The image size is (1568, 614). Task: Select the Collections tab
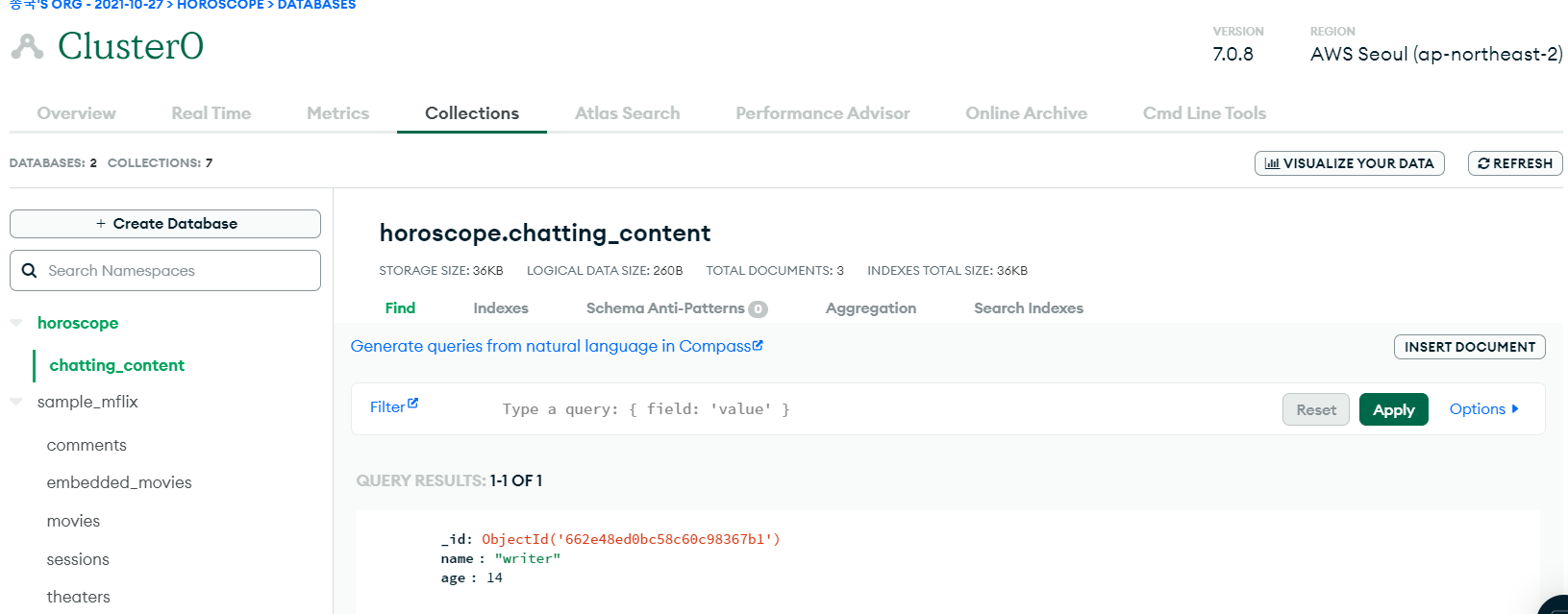tap(472, 113)
